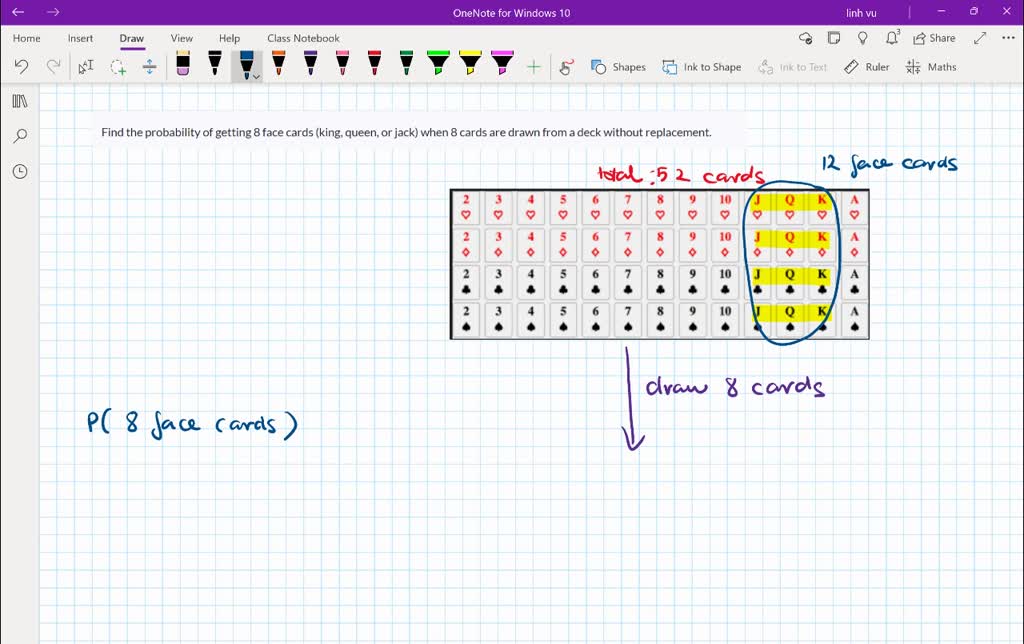The height and width of the screenshot is (644, 1024).
Task: Open the Insert tab
Action: (x=80, y=38)
